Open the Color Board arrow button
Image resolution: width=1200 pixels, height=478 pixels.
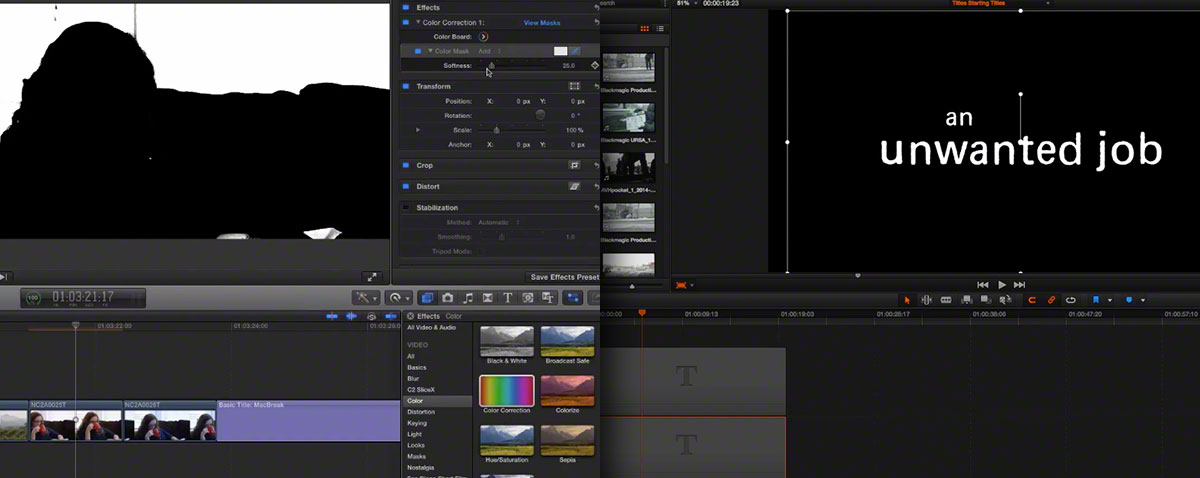point(483,37)
